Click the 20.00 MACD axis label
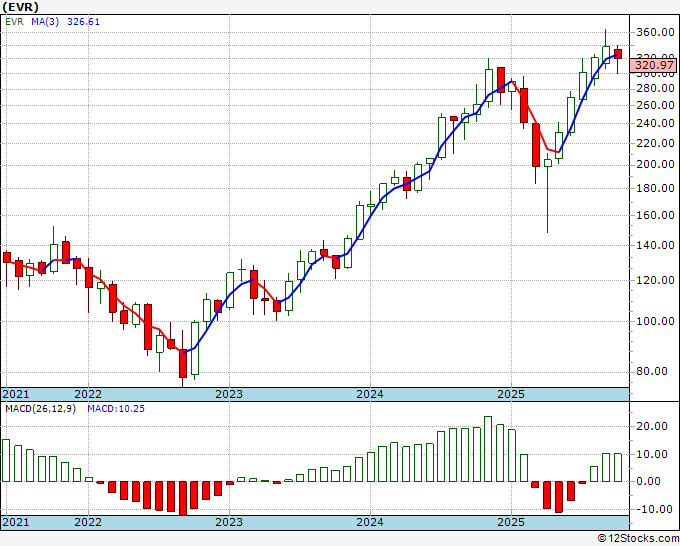The height and width of the screenshot is (546, 680). [x=652, y=427]
